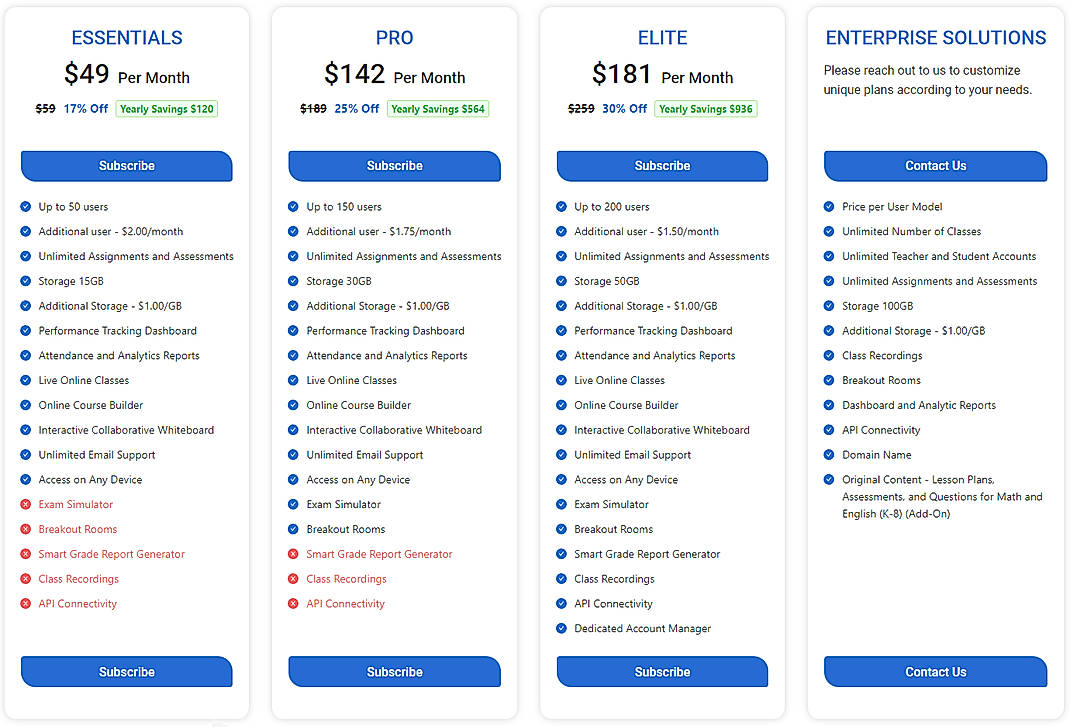Select the X icon next to API Connectivity in Pro
Viewport: 1070px width, 727px height.
291,603
